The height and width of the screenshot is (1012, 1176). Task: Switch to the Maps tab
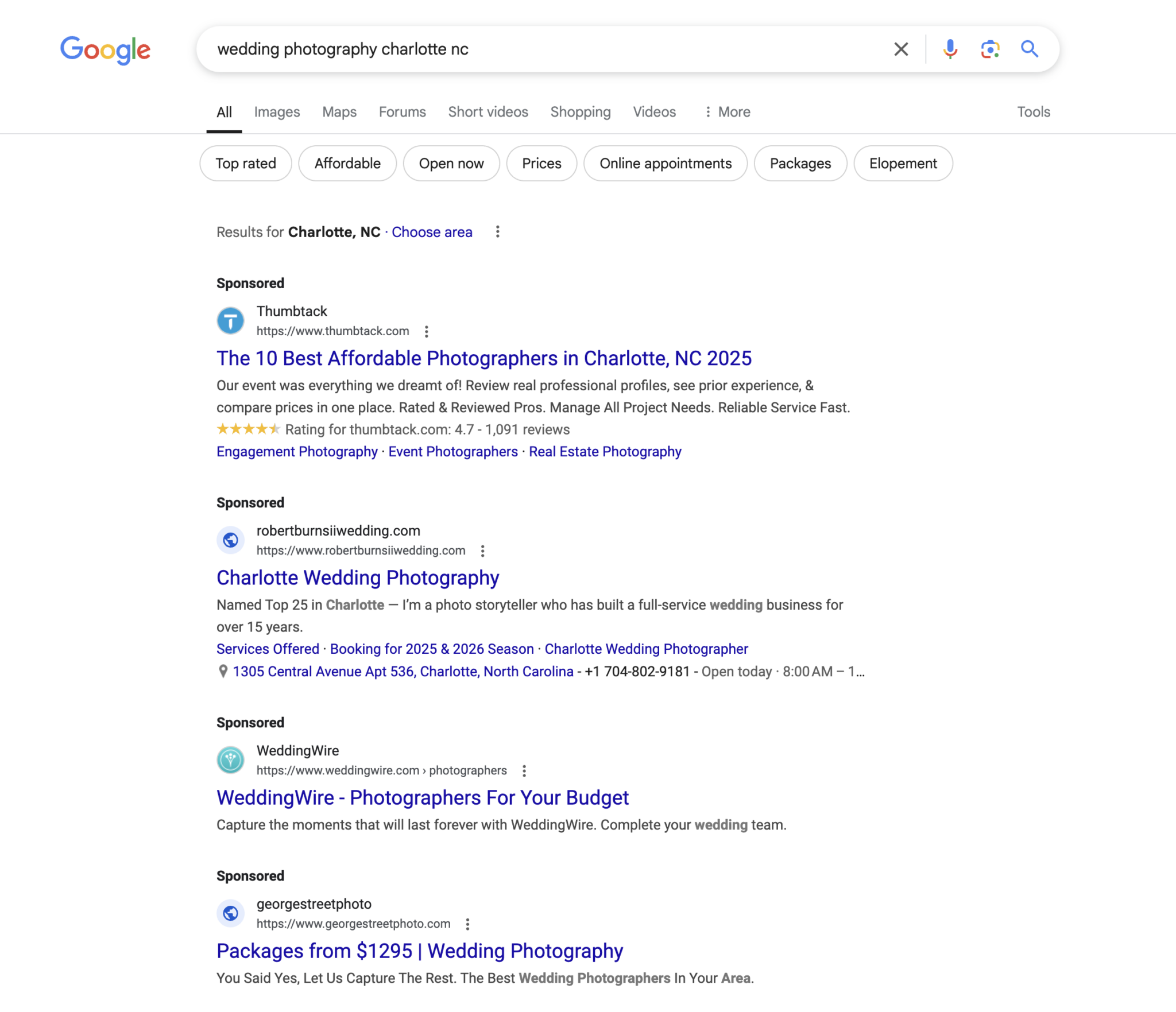tap(339, 112)
